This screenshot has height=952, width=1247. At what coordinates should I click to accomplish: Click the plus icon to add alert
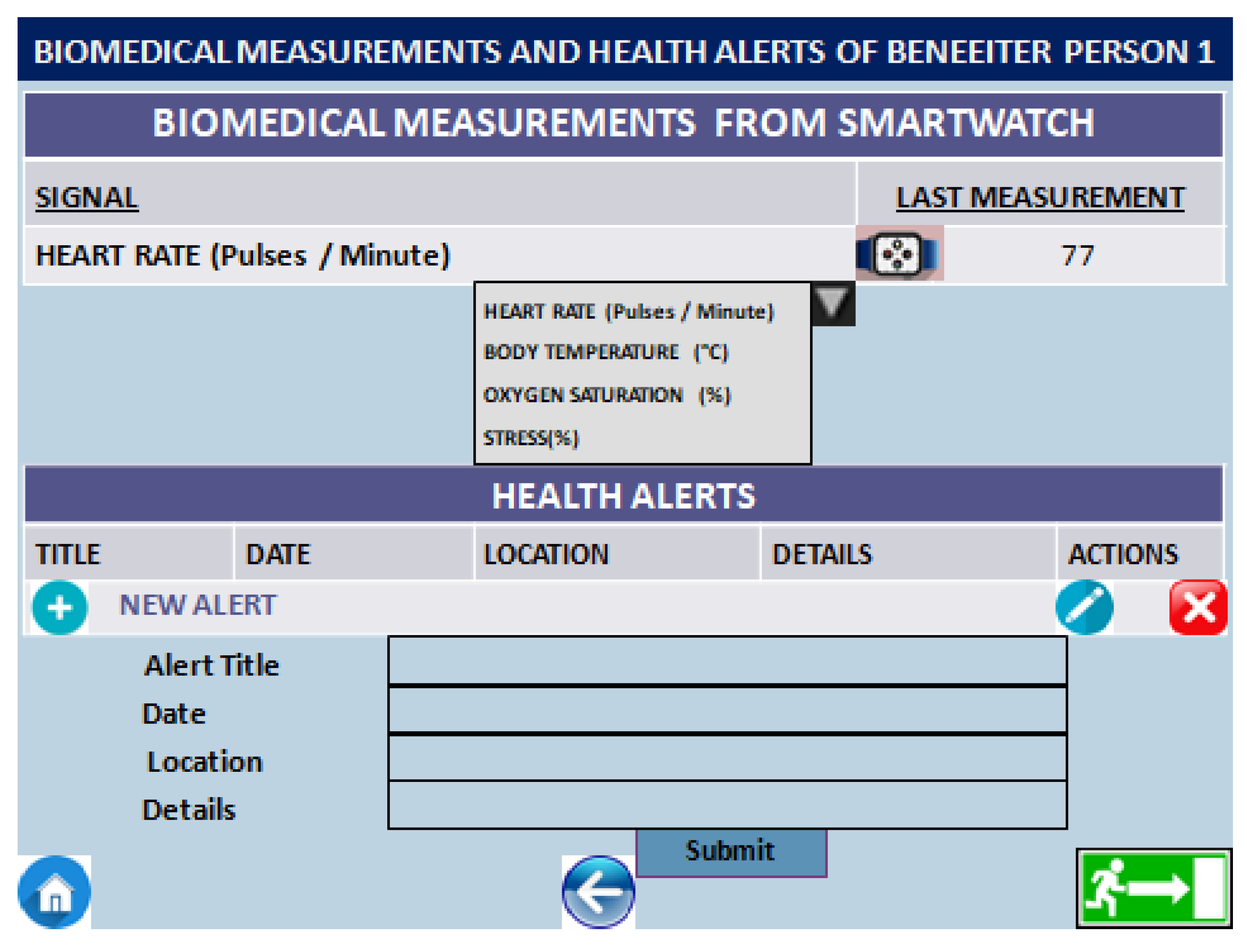tap(59, 607)
